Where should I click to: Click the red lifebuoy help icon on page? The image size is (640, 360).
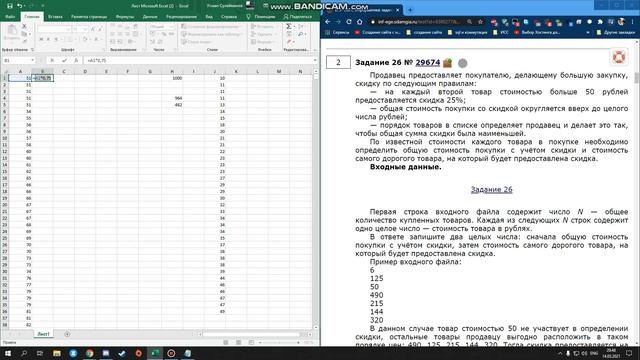pyautogui.click(x=619, y=57)
